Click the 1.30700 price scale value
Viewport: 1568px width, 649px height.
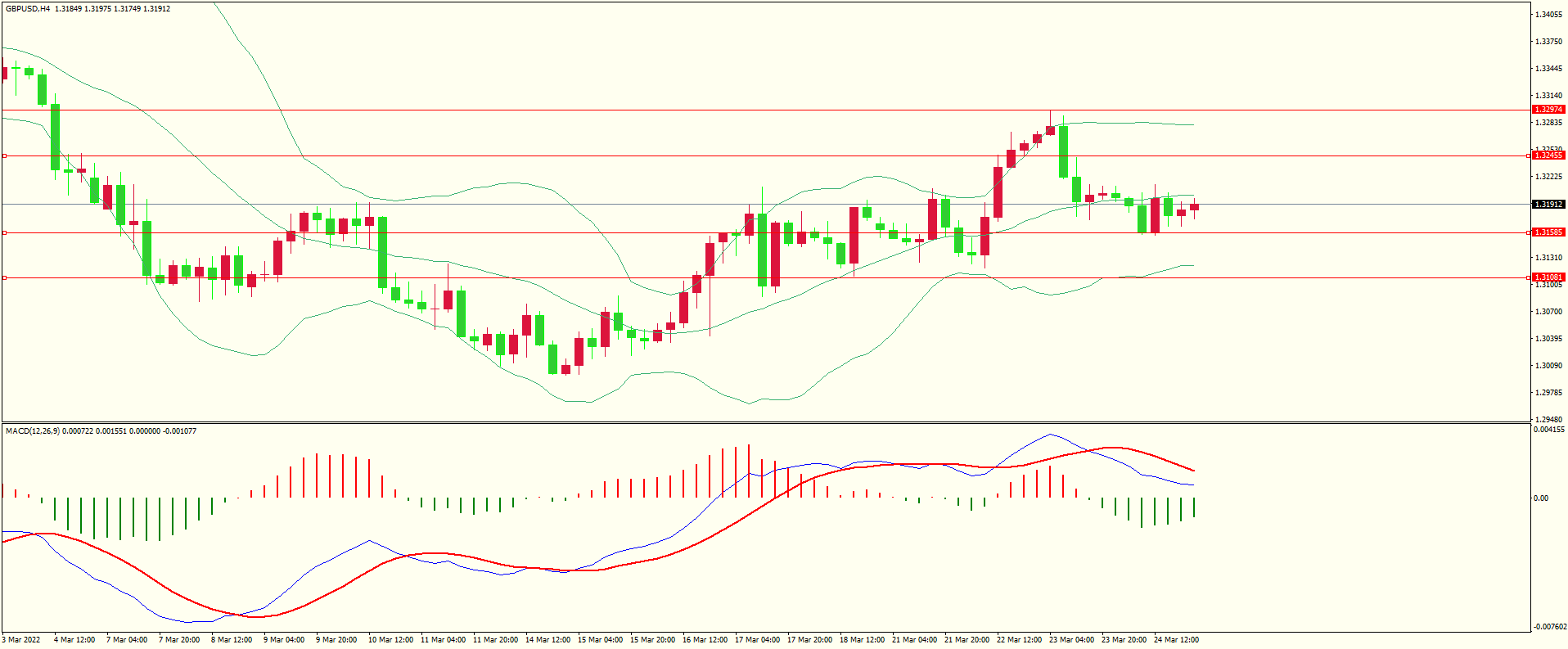coord(1548,312)
